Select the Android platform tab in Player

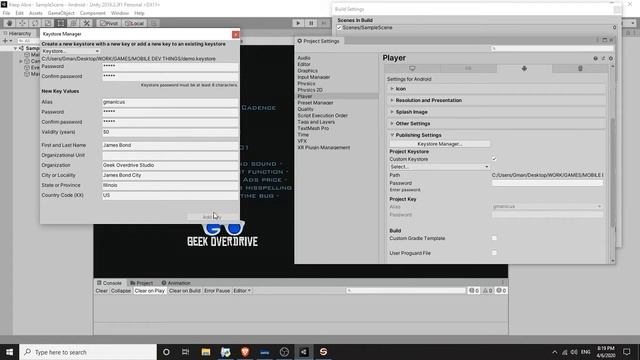[x=524, y=69]
